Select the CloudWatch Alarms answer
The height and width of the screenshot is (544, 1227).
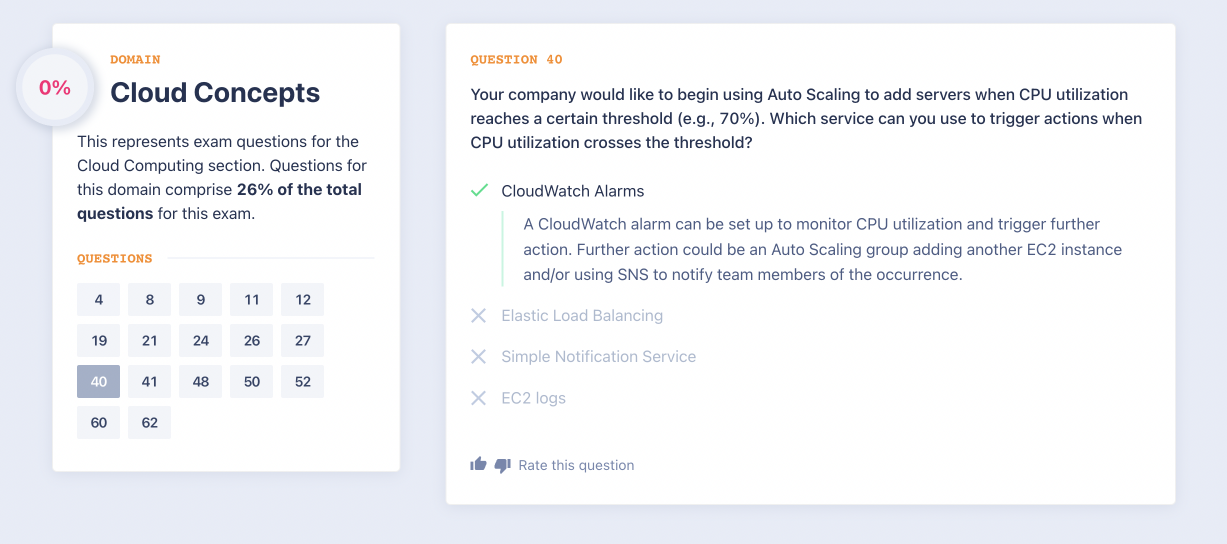pos(572,191)
